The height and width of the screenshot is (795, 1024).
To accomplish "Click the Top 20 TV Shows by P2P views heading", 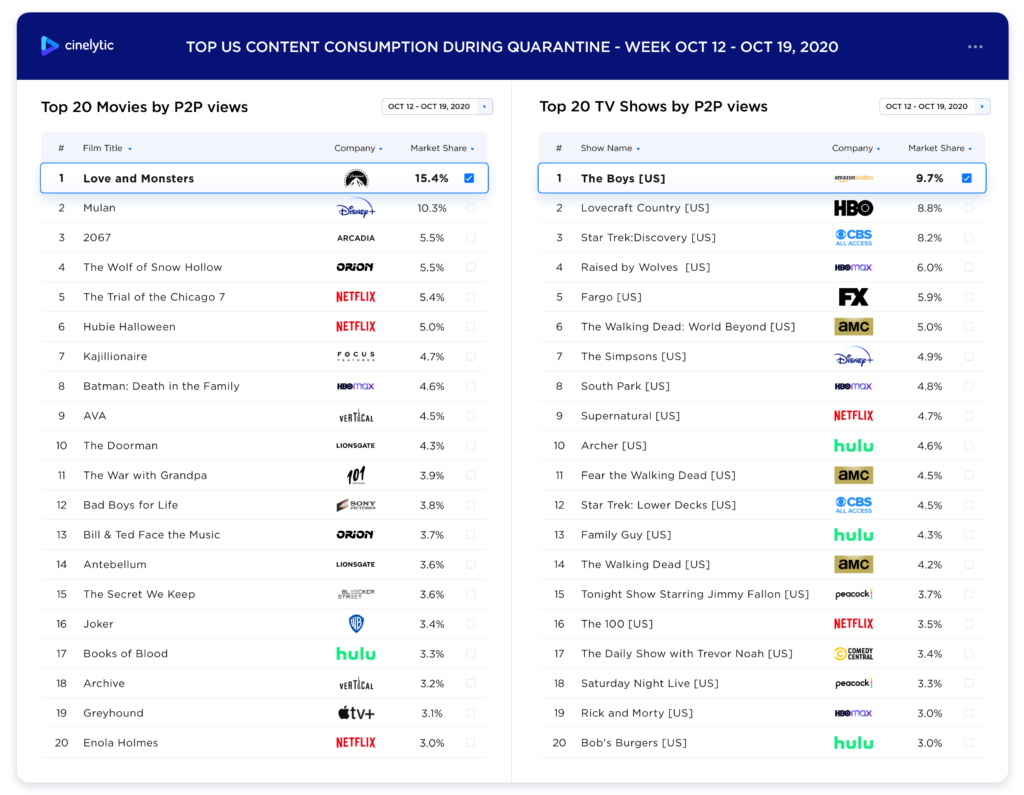I will (x=653, y=106).
